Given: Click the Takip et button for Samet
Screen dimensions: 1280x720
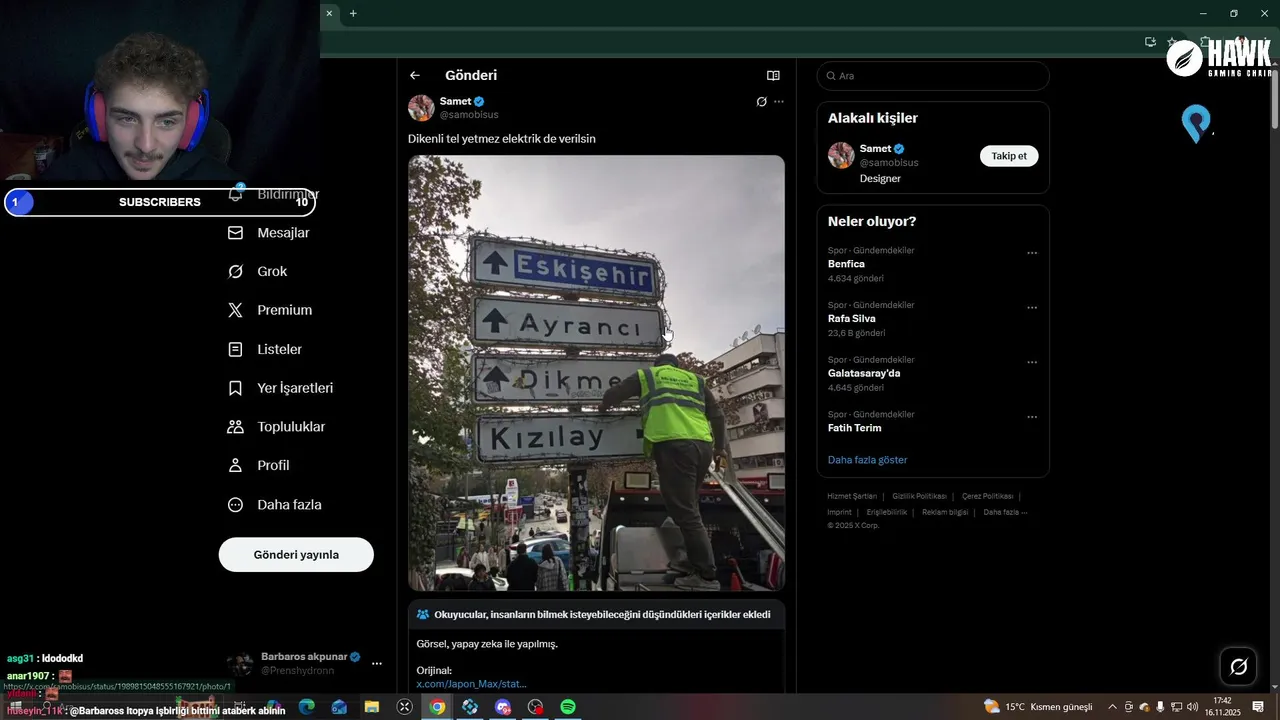Looking at the screenshot, I should pos(1009,156).
